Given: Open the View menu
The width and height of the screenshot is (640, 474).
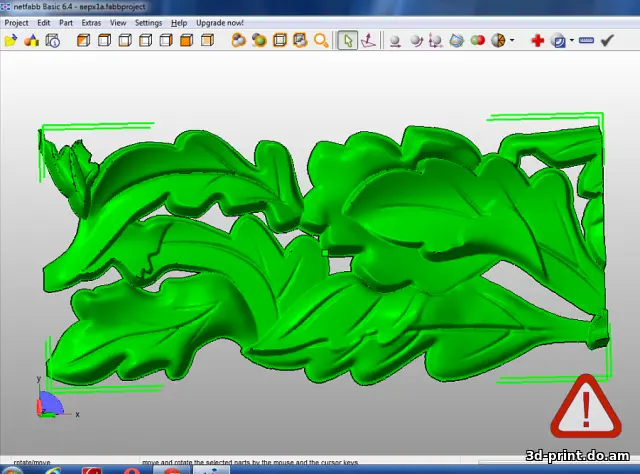Looking at the screenshot, I should [x=118, y=23].
